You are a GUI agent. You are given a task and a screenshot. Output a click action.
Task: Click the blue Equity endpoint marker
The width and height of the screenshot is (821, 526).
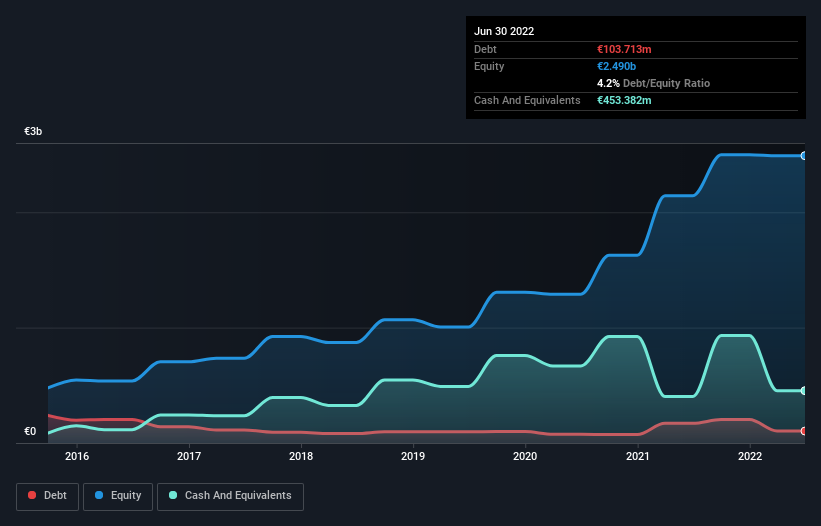click(x=804, y=156)
